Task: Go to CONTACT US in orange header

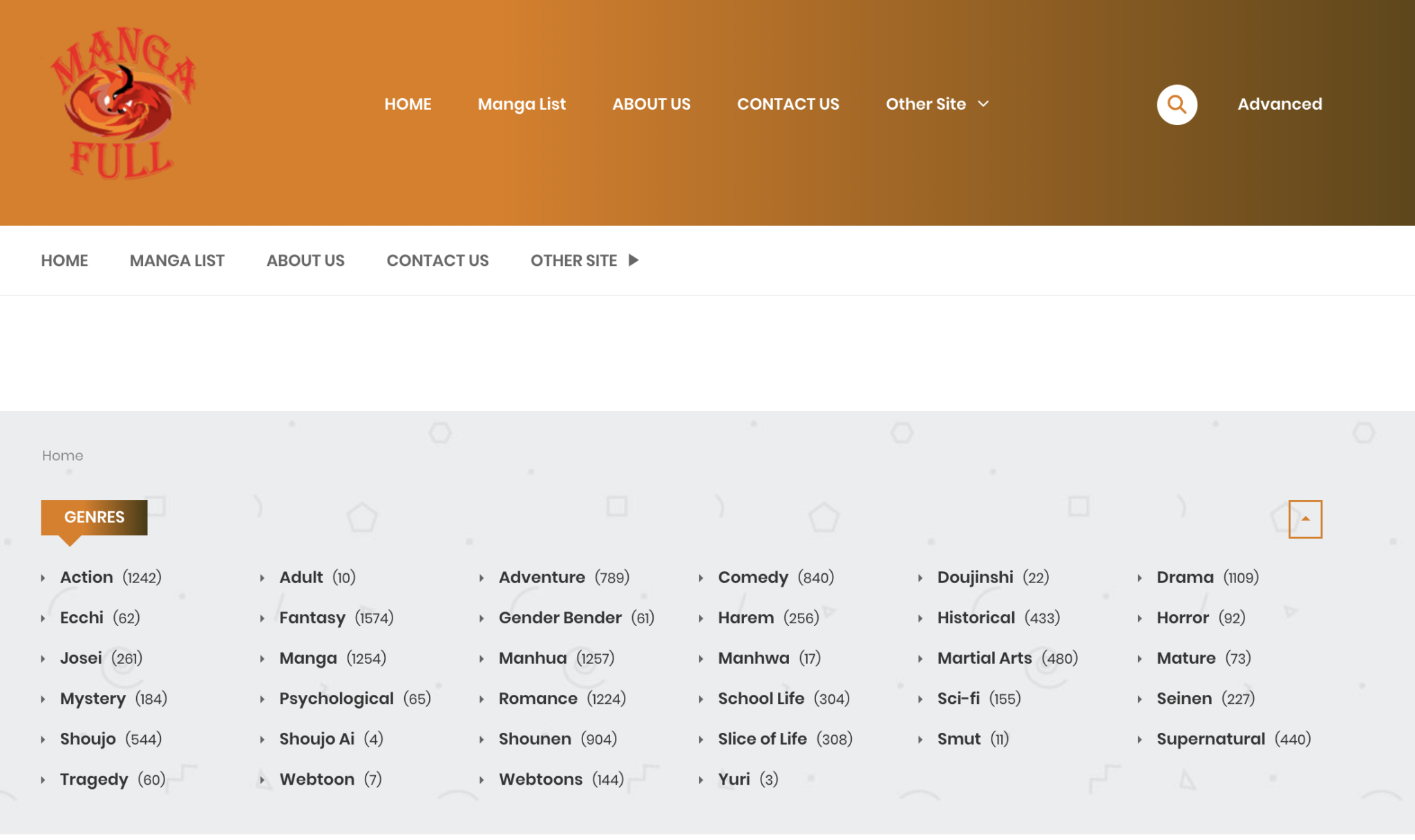Action: click(788, 104)
